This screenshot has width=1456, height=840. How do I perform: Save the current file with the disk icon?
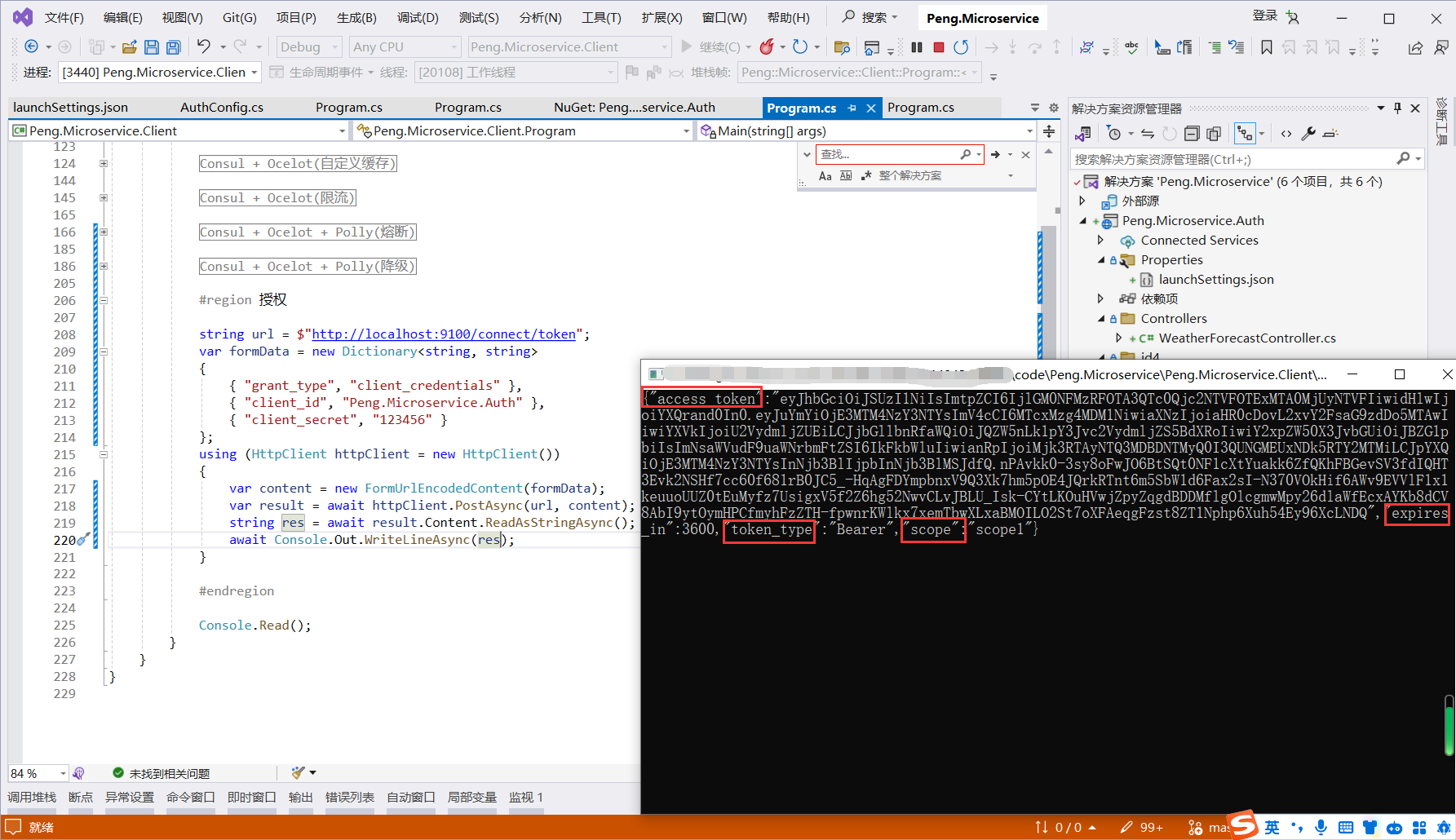152,47
